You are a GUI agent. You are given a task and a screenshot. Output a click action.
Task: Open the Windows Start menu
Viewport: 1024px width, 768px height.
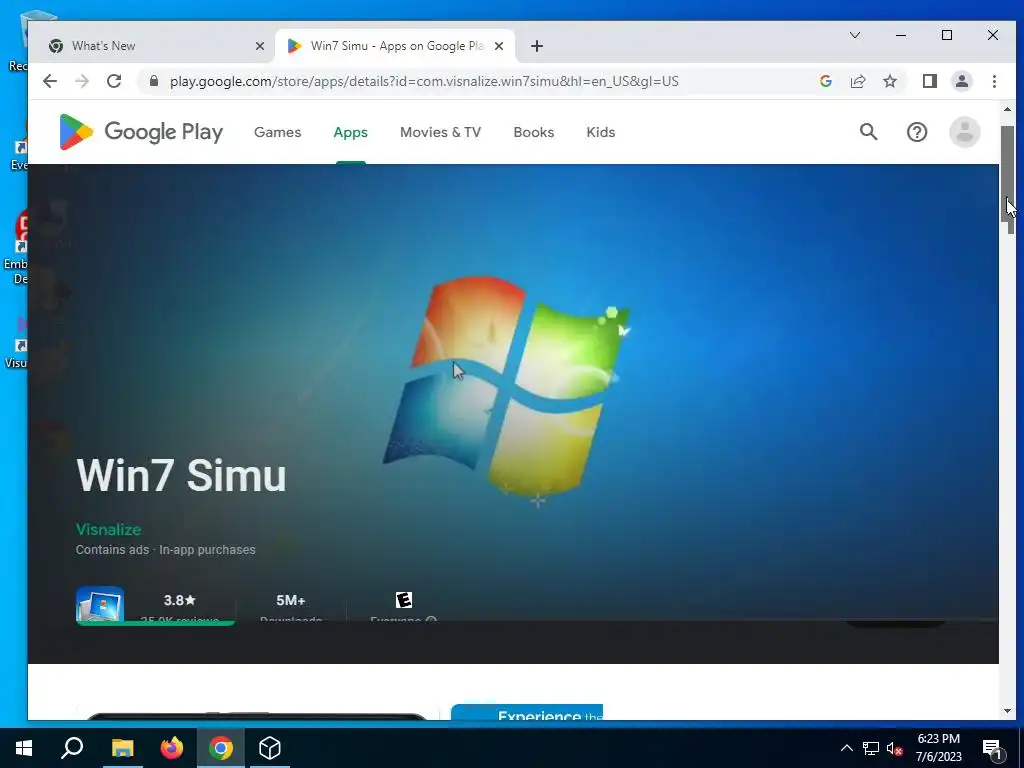pos(24,748)
